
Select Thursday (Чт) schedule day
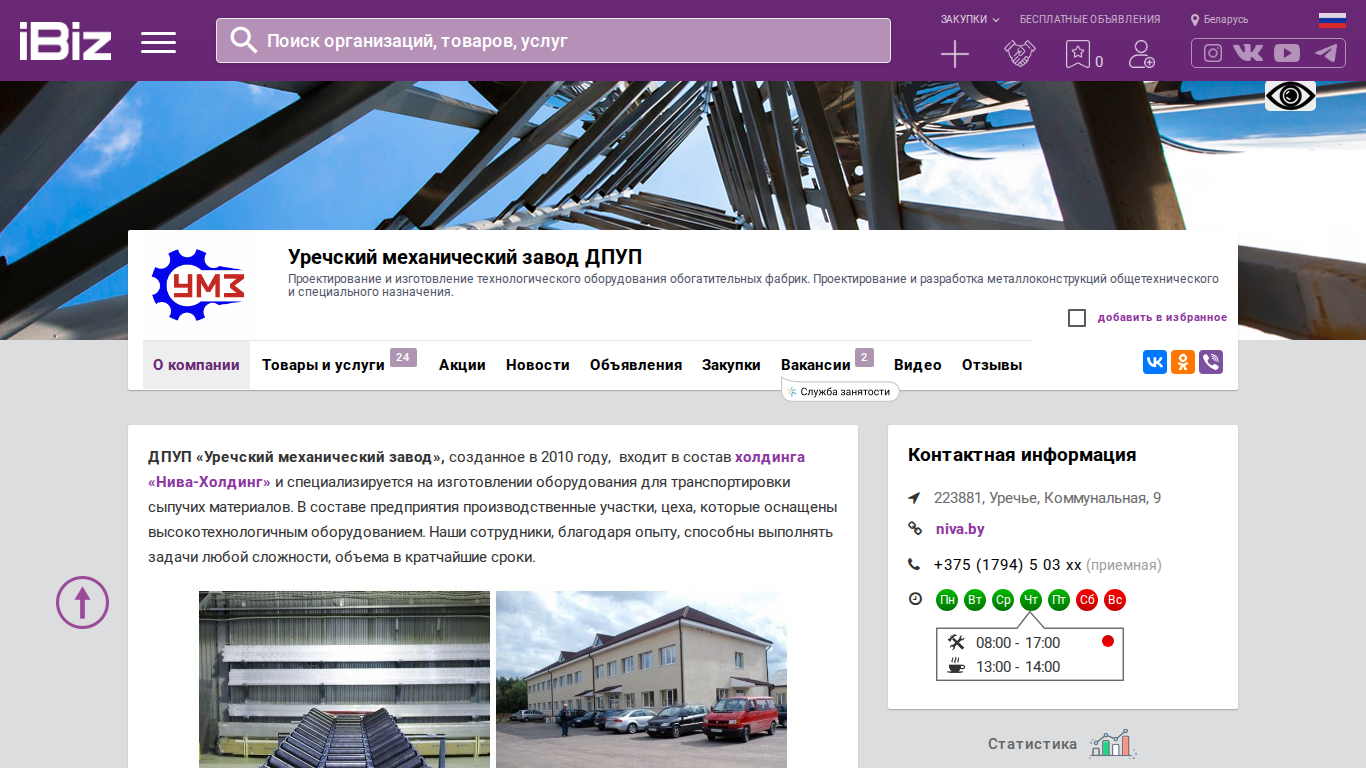tap(1031, 600)
